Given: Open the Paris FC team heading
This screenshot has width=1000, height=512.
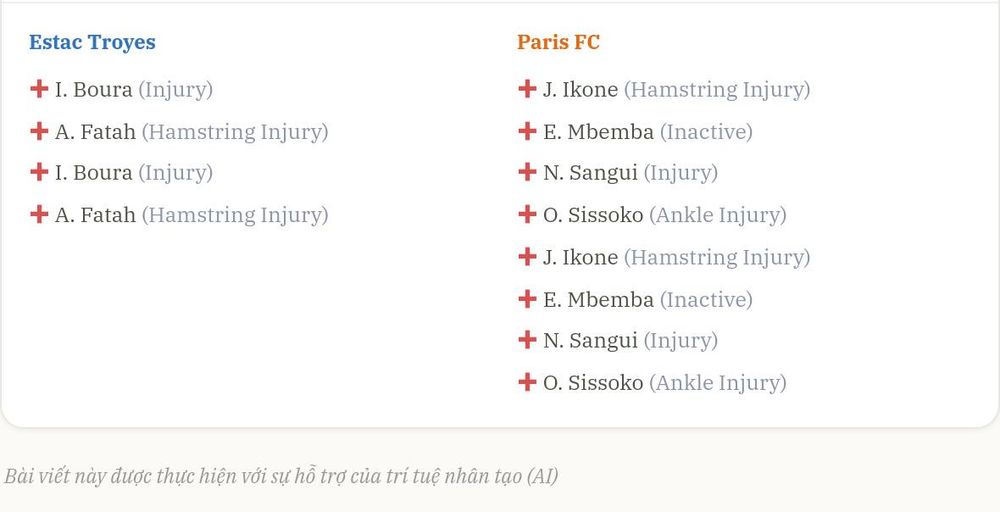Looking at the screenshot, I should (558, 42).
